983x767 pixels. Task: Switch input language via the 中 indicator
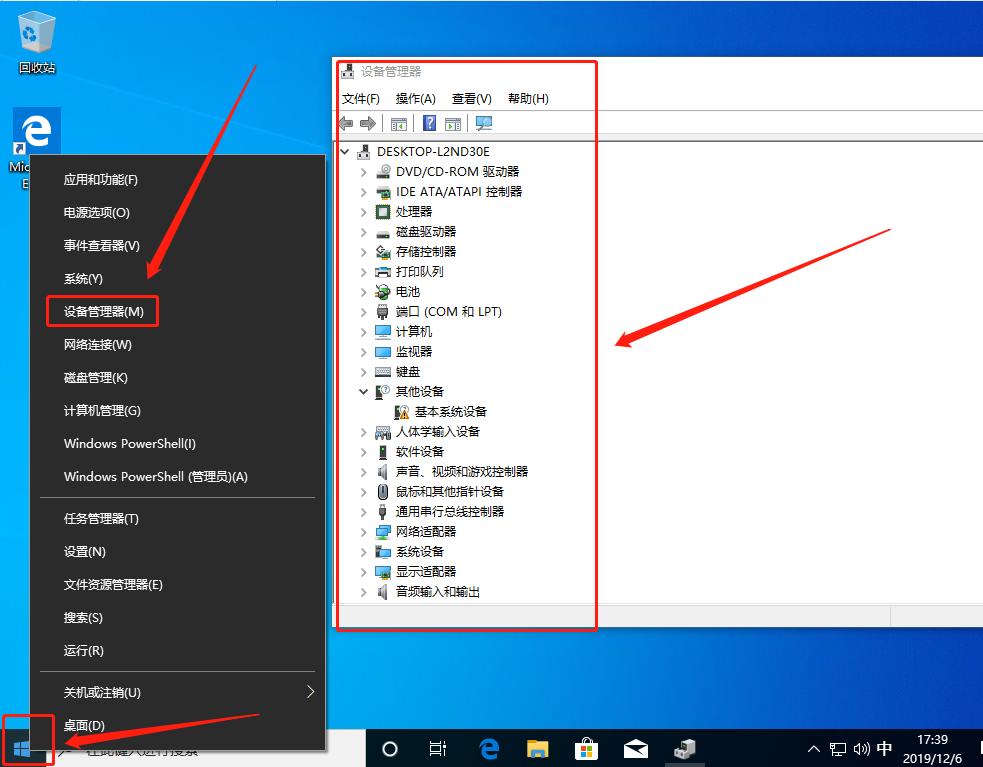click(884, 748)
